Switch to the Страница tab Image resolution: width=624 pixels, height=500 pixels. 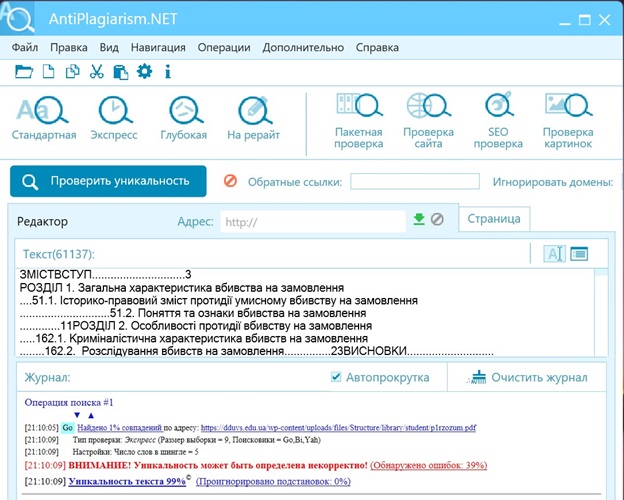tap(494, 219)
